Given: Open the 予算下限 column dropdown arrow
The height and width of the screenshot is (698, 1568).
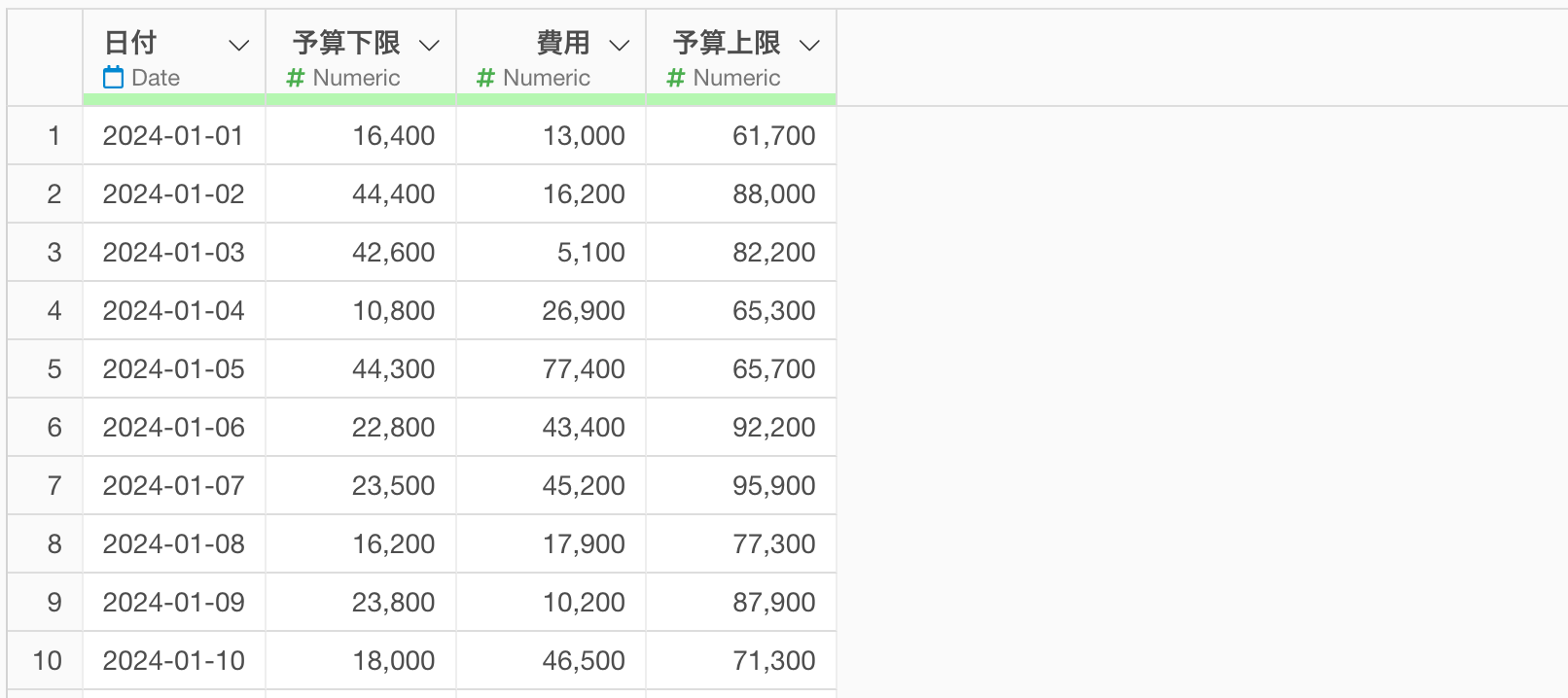Looking at the screenshot, I should [429, 45].
